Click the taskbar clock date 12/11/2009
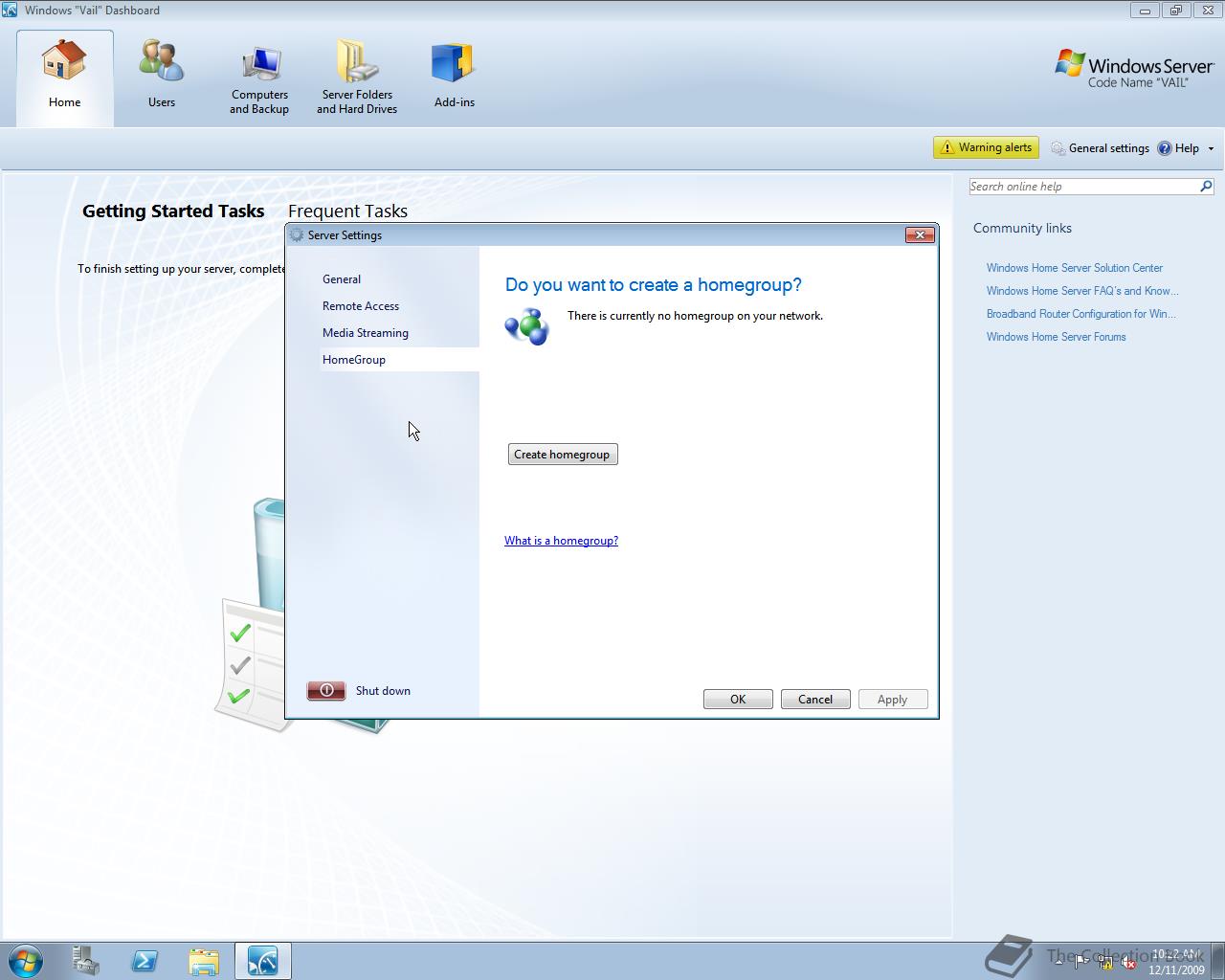Image resolution: width=1225 pixels, height=980 pixels. click(1176, 969)
